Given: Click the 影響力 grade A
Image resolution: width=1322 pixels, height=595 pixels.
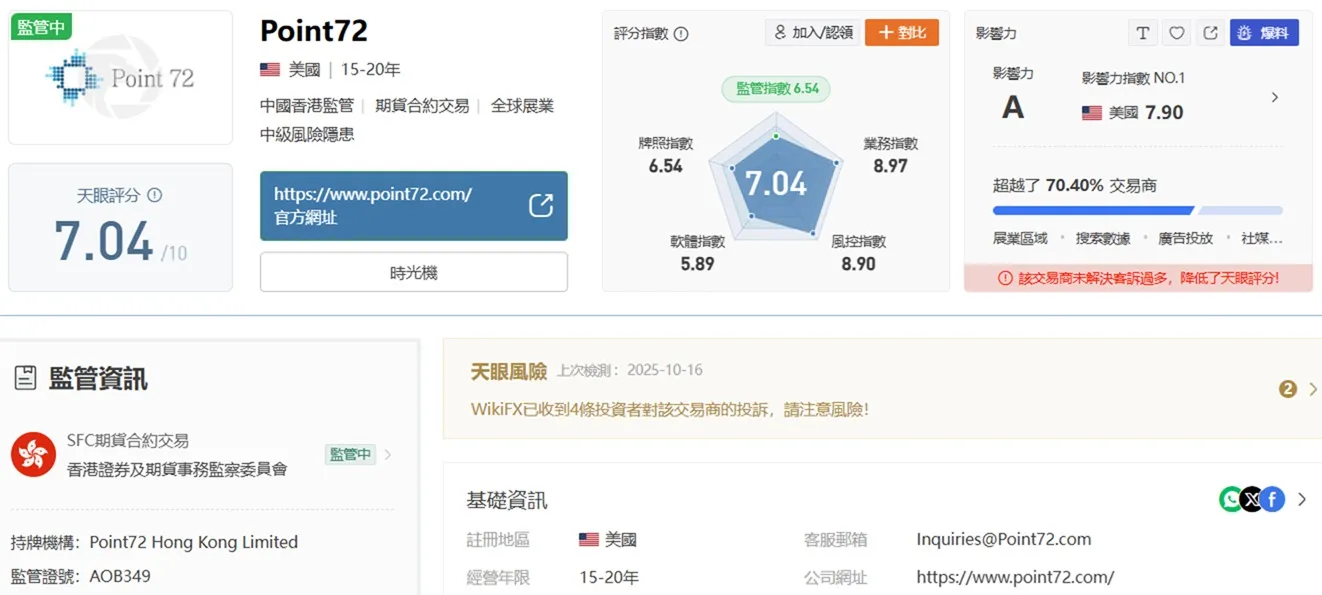Looking at the screenshot, I should click(x=1013, y=107).
